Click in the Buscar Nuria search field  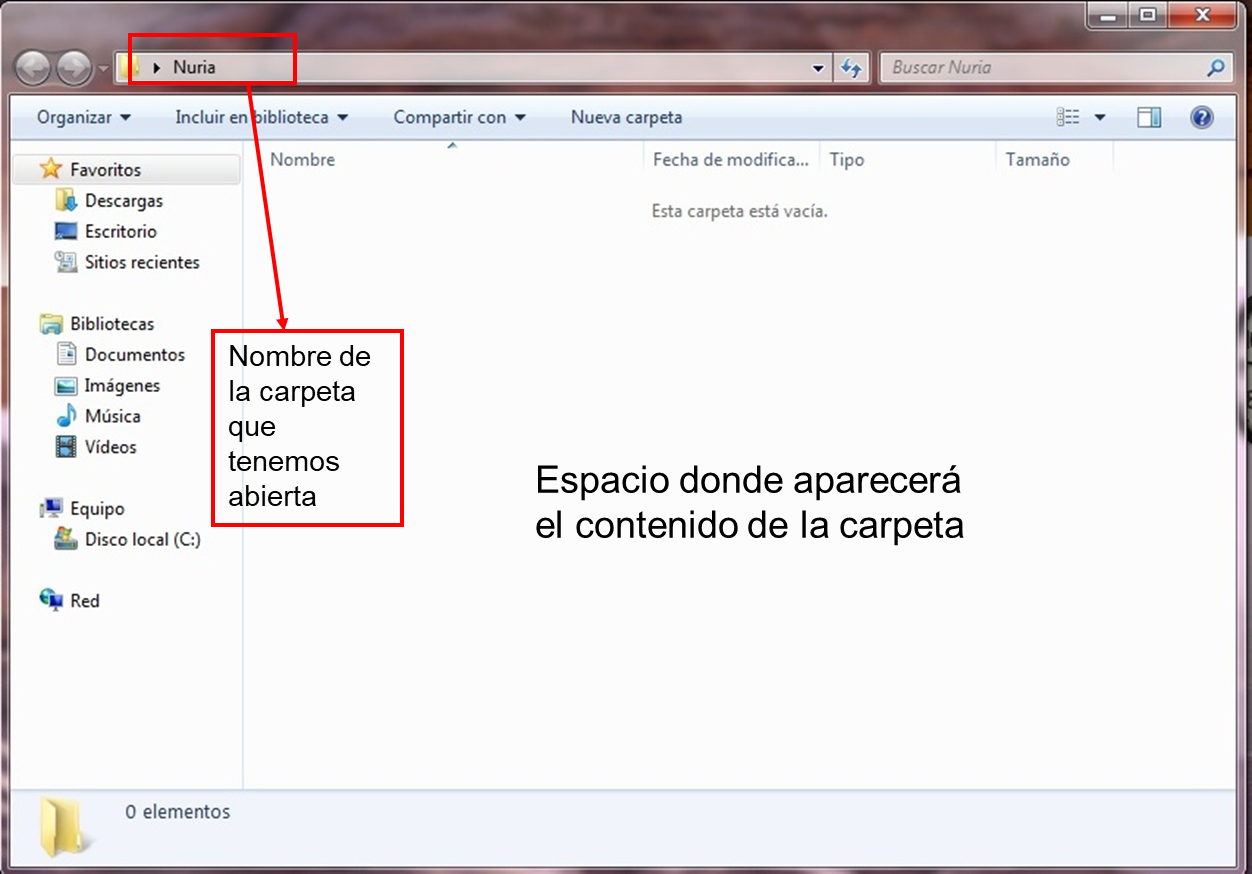(1040, 68)
